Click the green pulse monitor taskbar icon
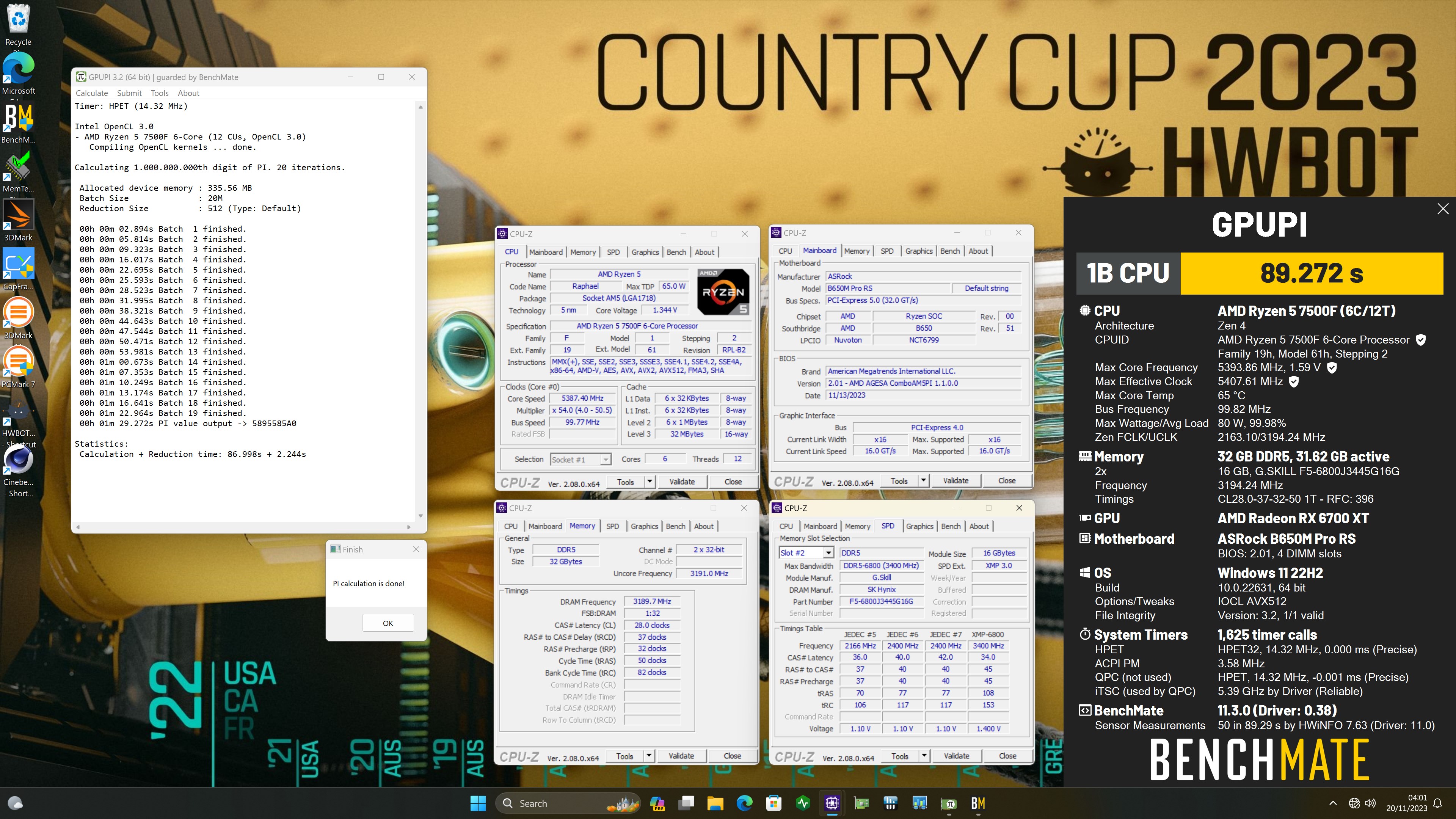 pos(803,803)
